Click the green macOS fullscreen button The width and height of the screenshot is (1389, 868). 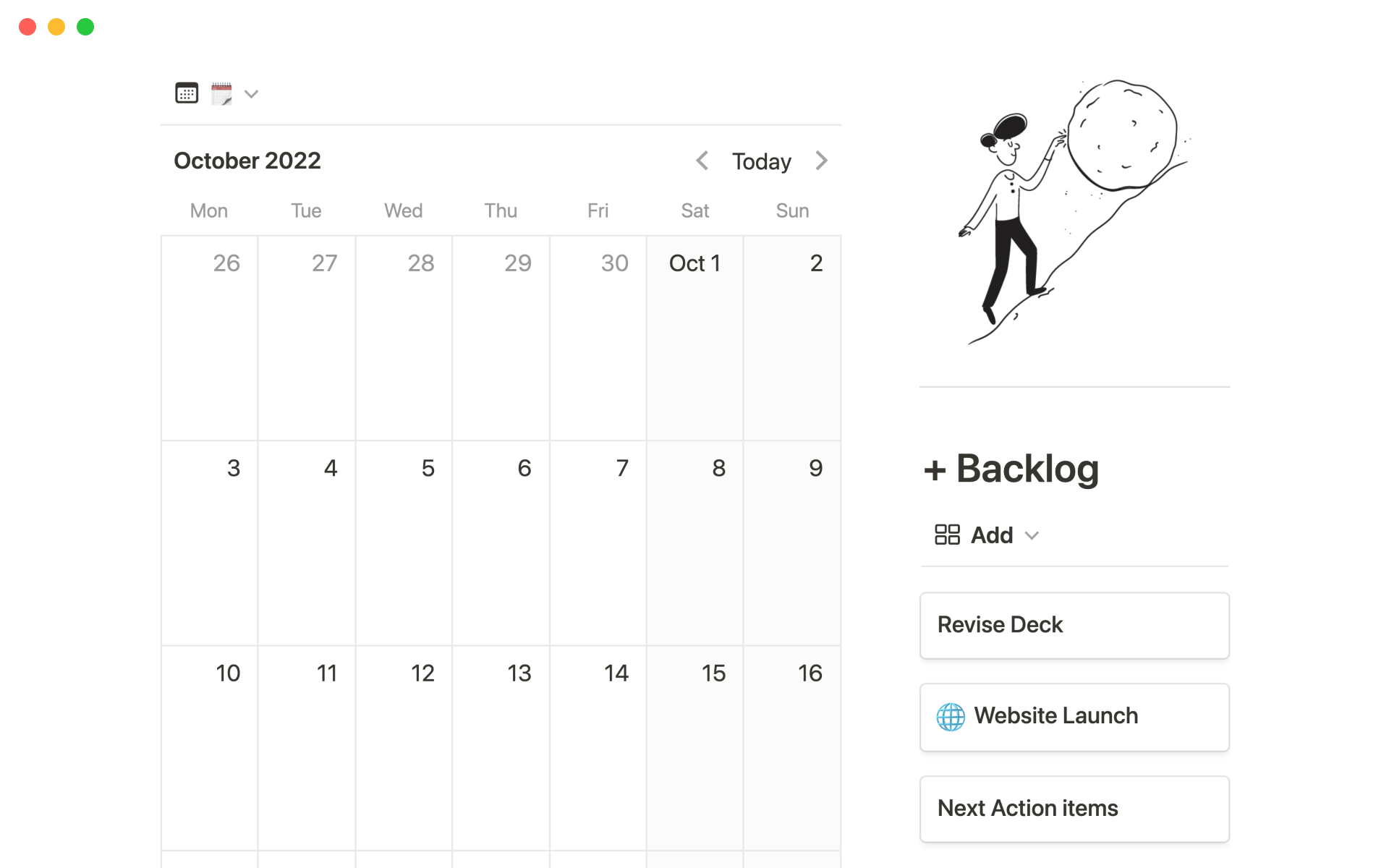[x=85, y=27]
